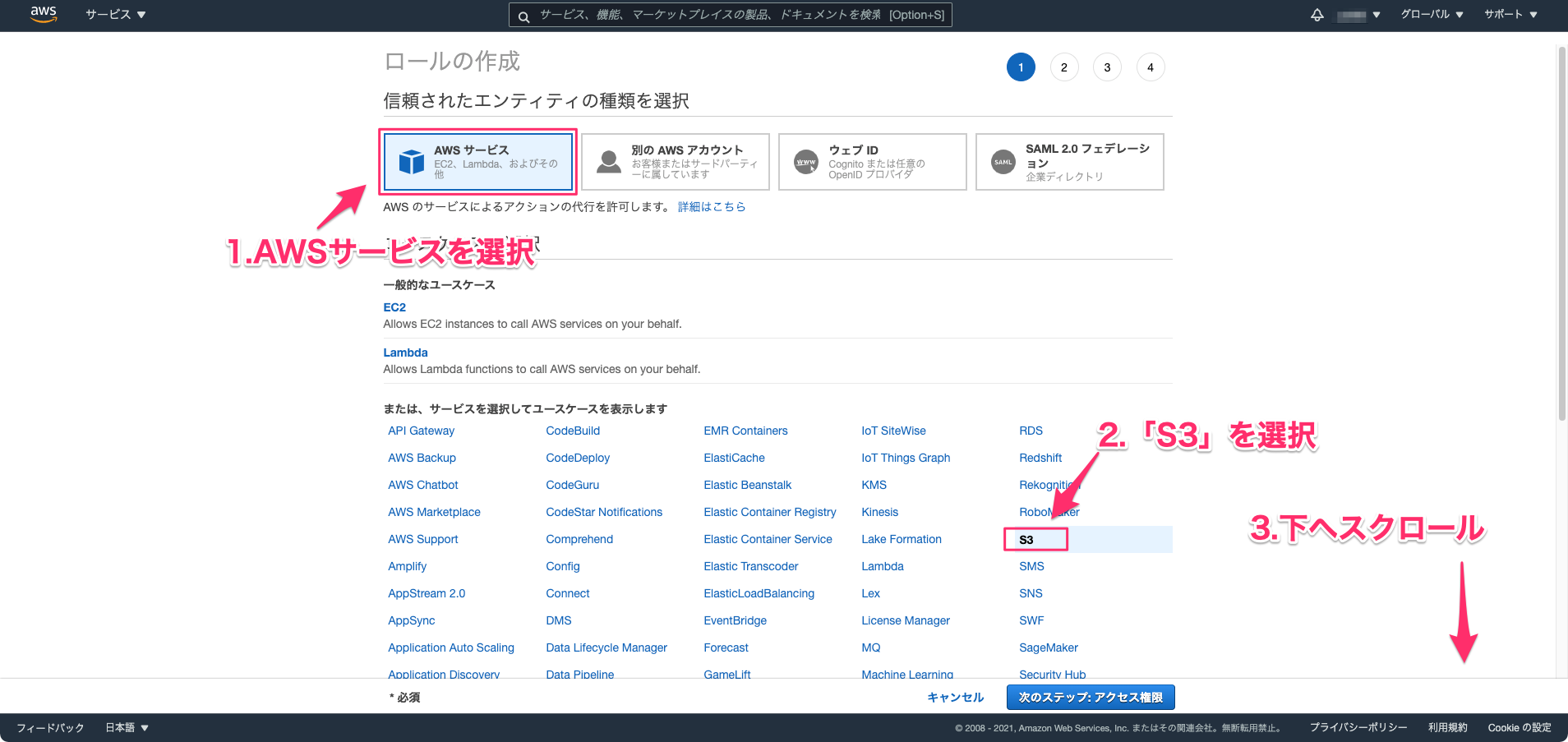Open the notifications bell icon
Viewport: 1568px width, 742px height.
[x=1317, y=15]
